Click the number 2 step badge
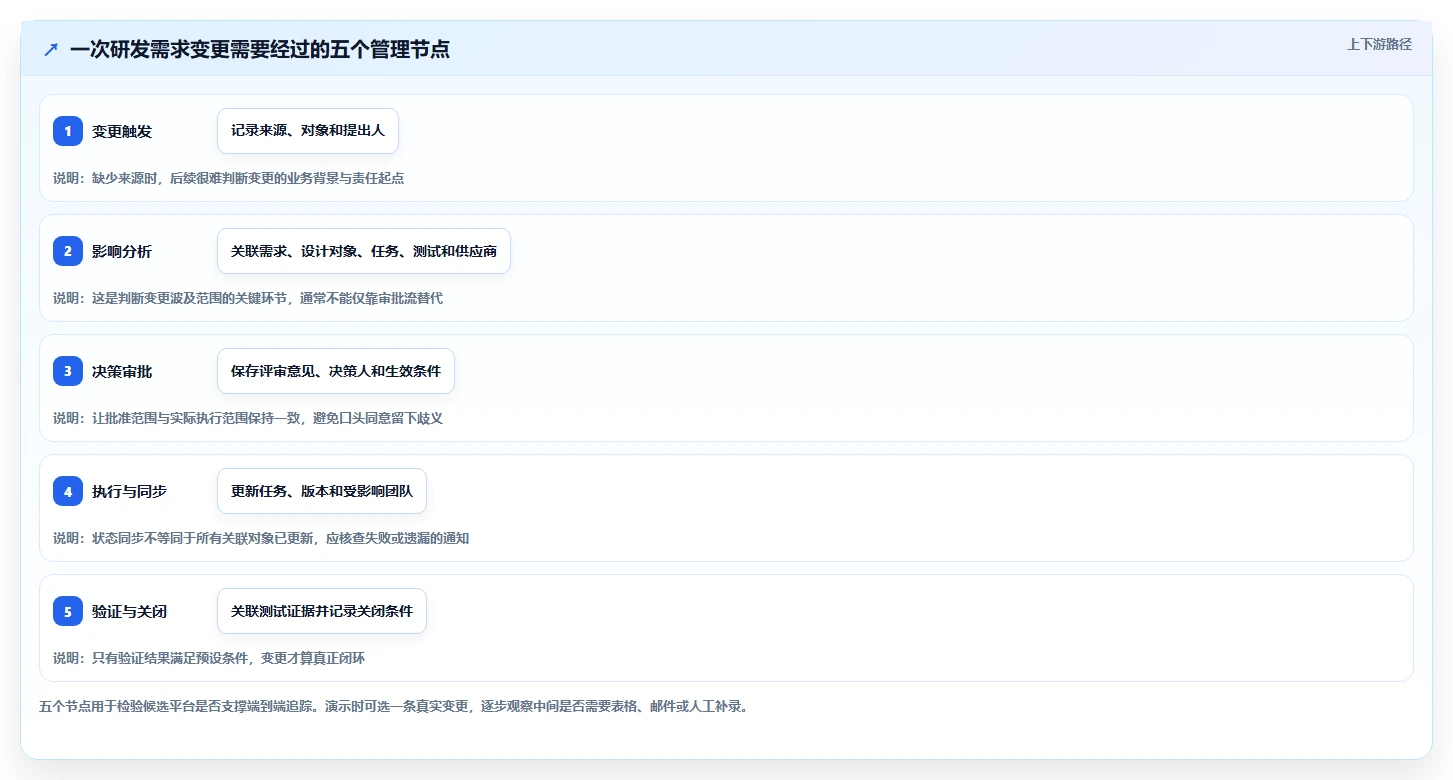Screen dimensions: 1453x780 pos(68,251)
